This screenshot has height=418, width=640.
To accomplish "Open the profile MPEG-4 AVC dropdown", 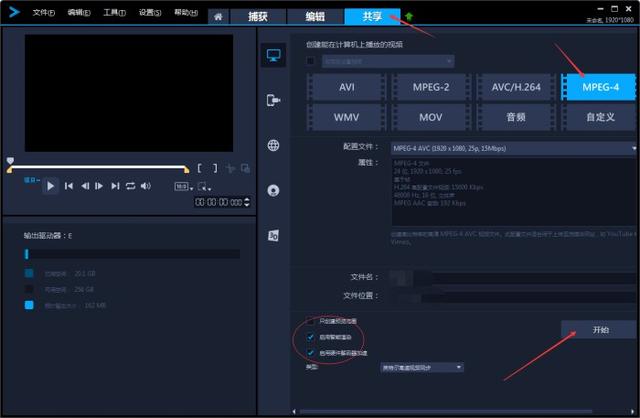I will pos(513,148).
